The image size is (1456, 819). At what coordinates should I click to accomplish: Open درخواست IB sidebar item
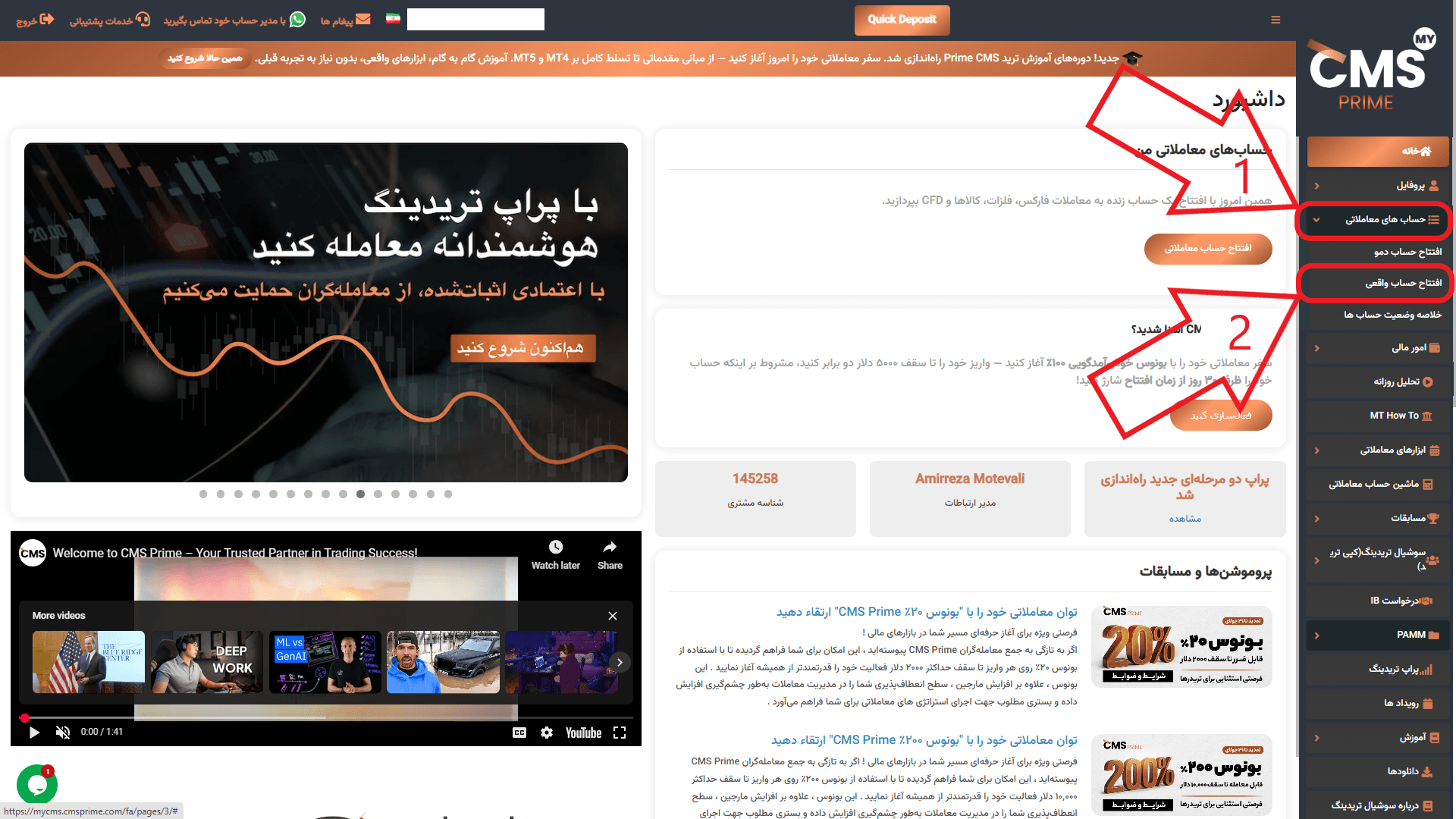click(1378, 601)
